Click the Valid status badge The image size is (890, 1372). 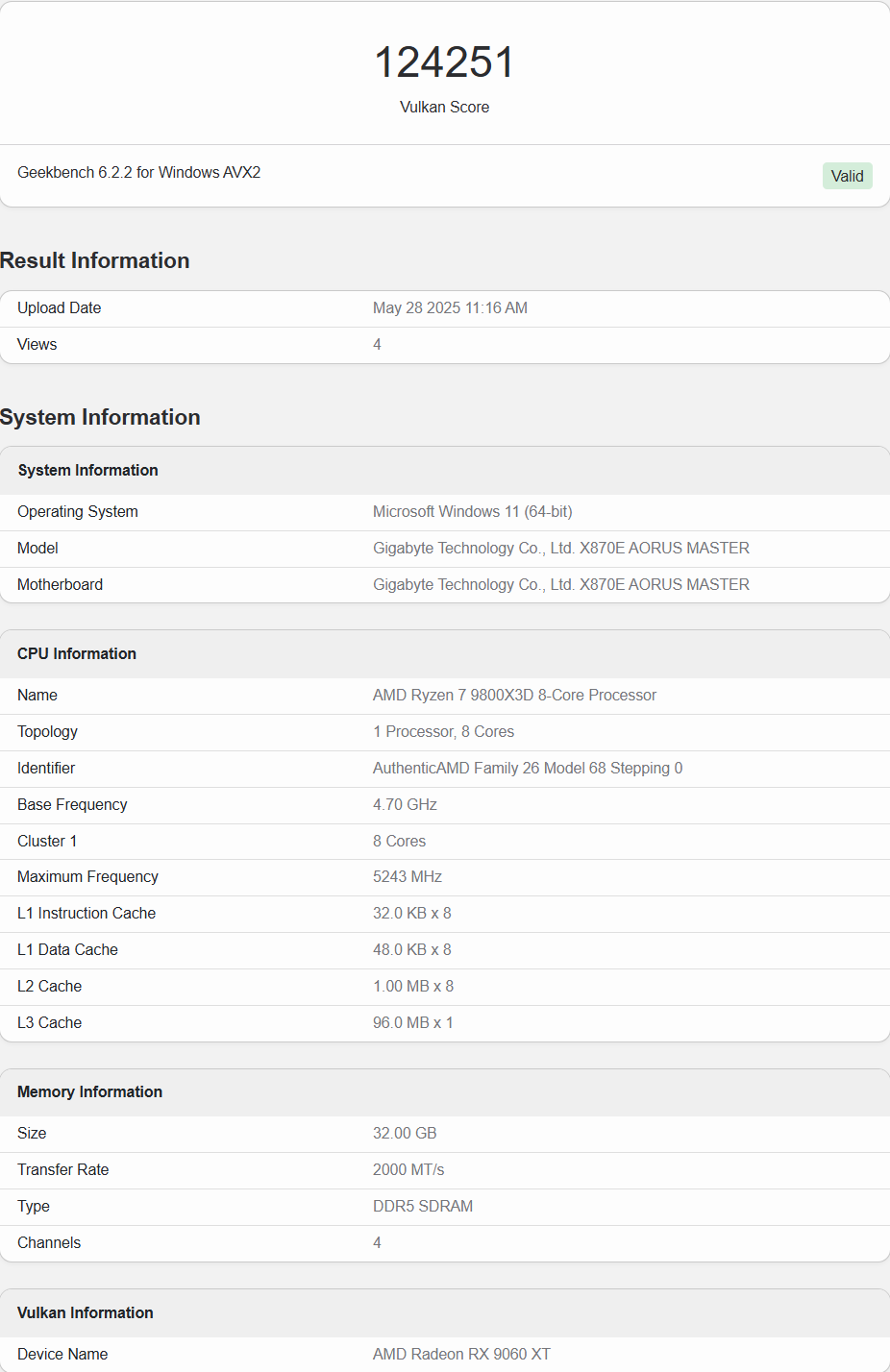(x=847, y=176)
